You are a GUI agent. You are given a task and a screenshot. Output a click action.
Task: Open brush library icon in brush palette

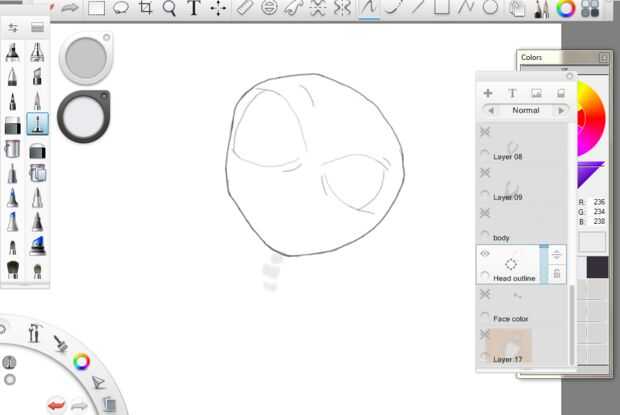pos(37,27)
